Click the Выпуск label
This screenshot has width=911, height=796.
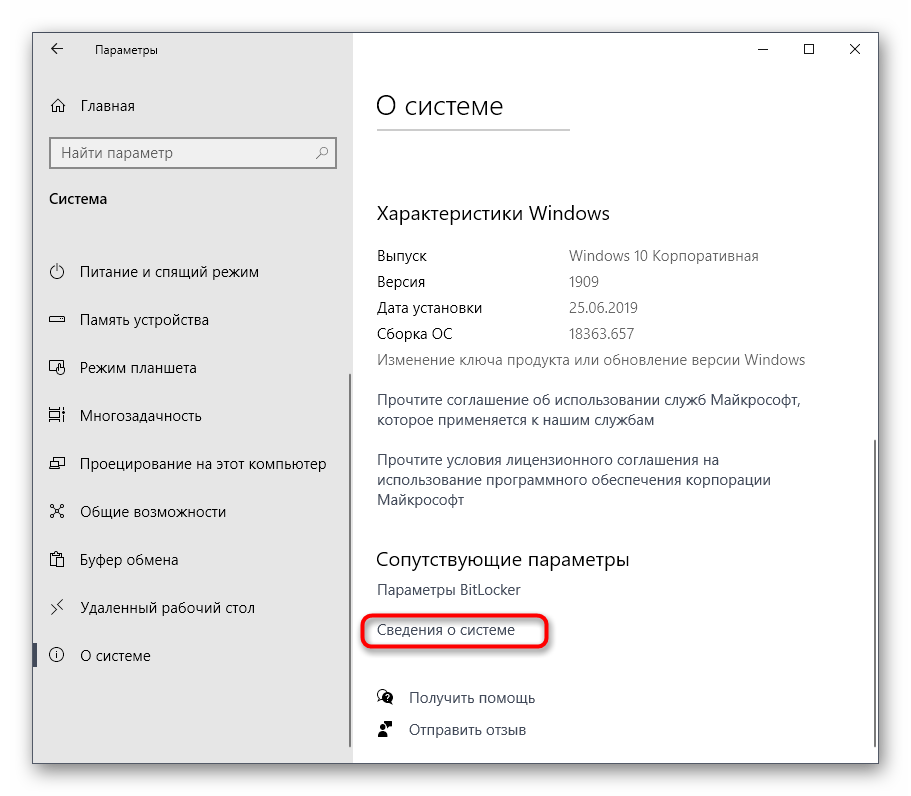[x=401, y=256]
